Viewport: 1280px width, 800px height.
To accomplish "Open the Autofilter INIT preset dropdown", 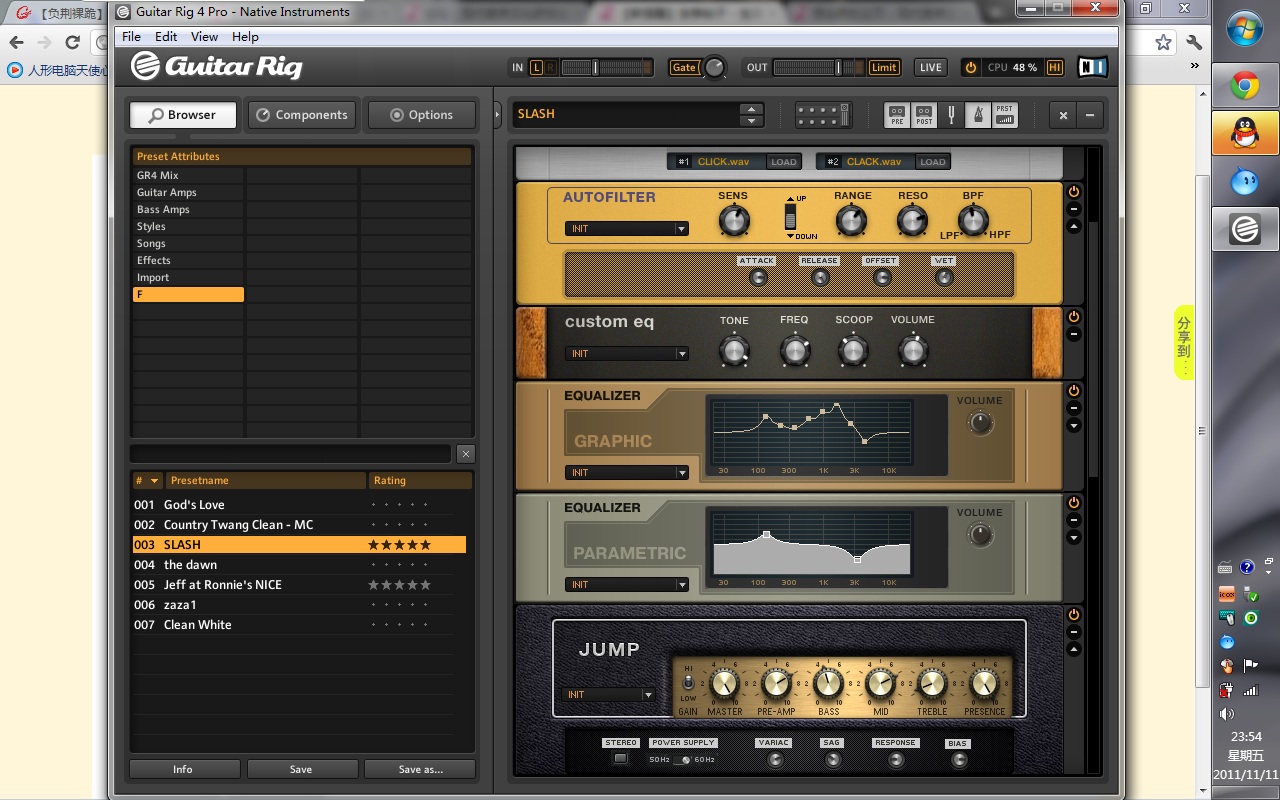I will (x=626, y=229).
